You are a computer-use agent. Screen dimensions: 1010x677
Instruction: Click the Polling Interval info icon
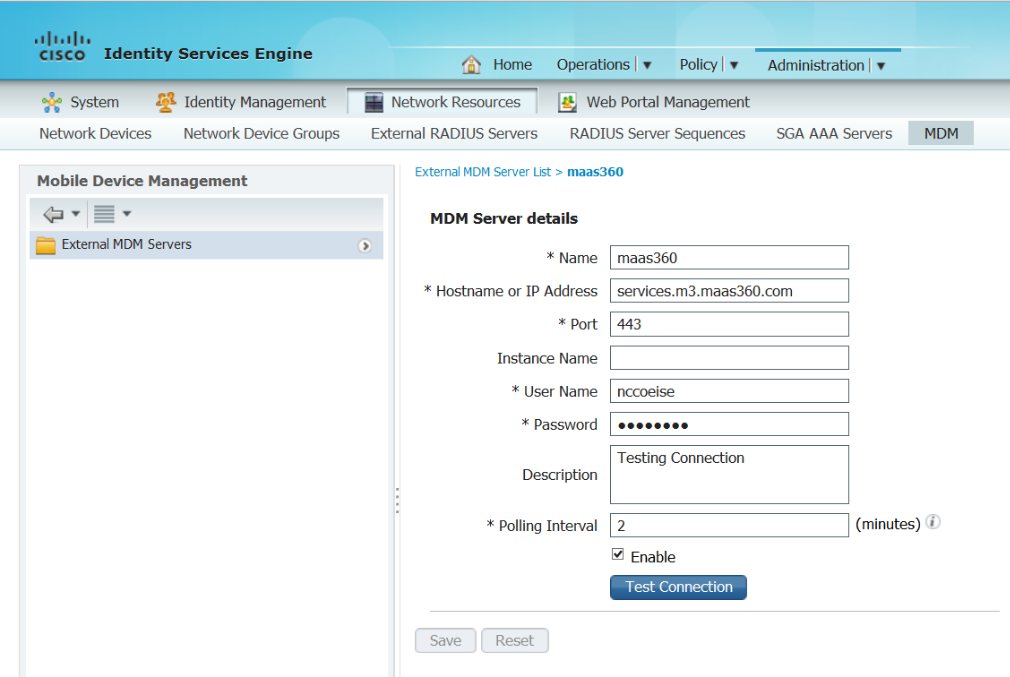pos(933,522)
